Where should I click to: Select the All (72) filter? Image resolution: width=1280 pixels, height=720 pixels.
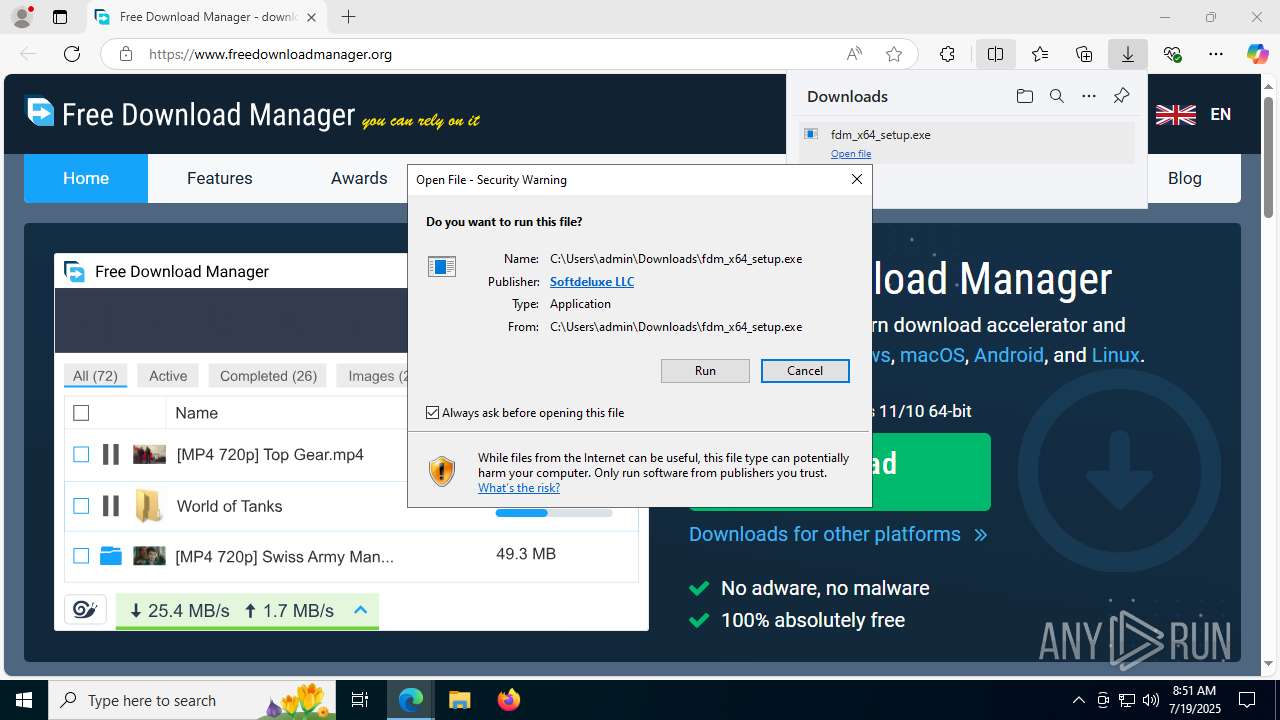pos(96,376)
